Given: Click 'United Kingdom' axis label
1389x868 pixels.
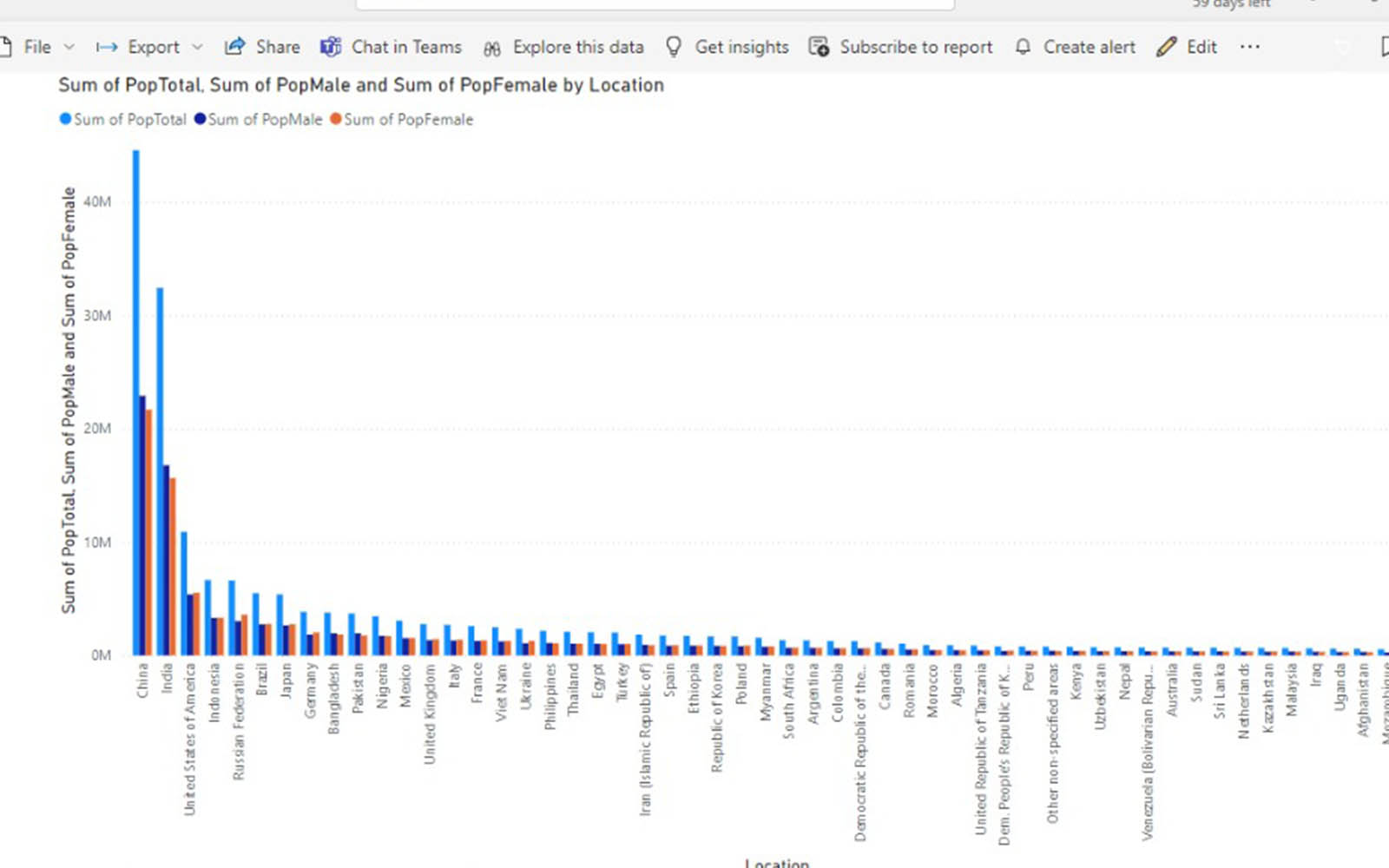Looking at the screenshot, I should click(x=430, y=714).
